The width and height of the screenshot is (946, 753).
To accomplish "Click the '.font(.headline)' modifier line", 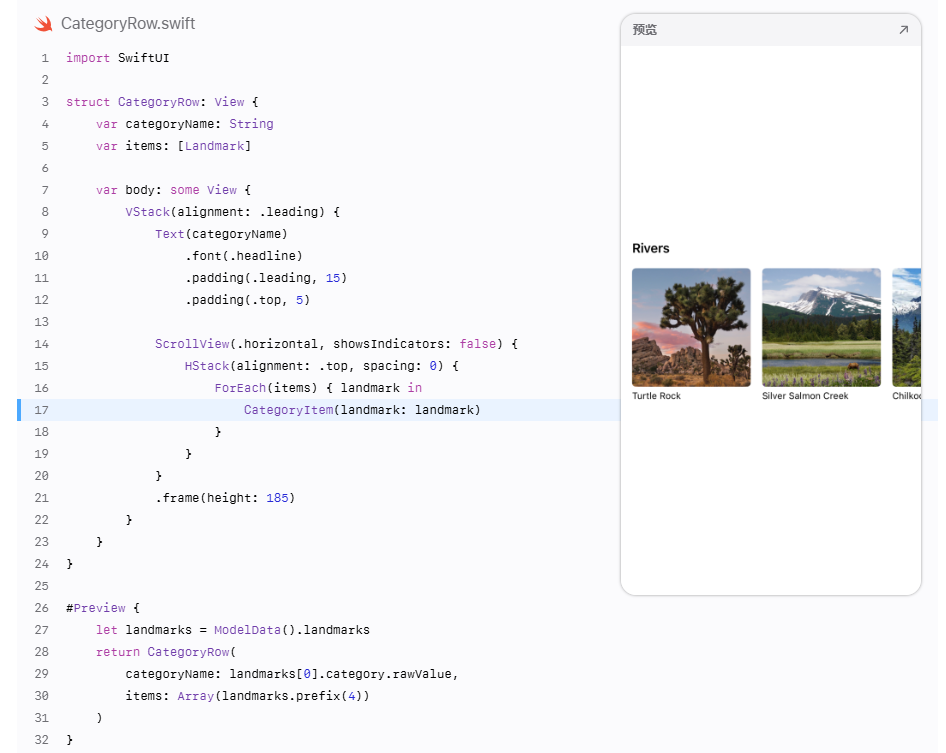I will (244, 256).
